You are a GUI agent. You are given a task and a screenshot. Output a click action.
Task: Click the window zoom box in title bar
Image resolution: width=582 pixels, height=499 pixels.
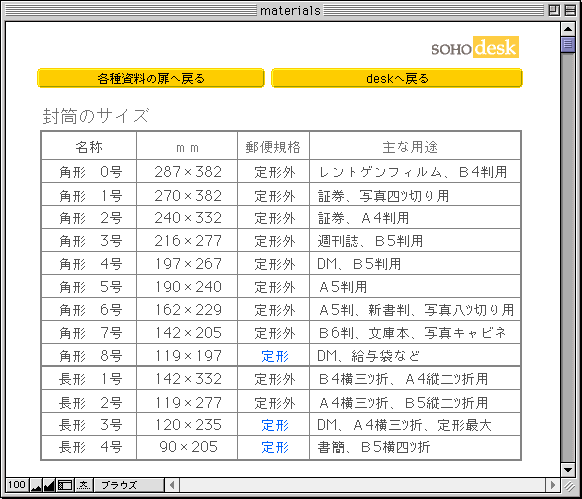(554, 10)
